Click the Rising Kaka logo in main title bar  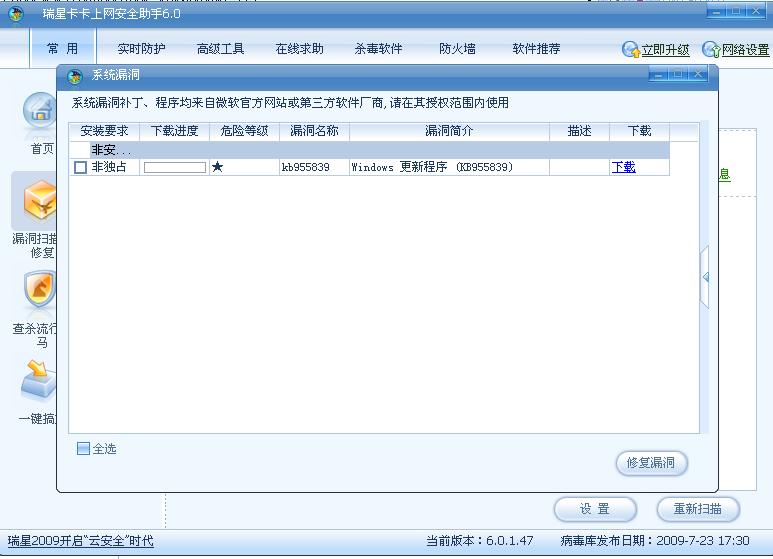pyautogui.click(x=16, y=14)
